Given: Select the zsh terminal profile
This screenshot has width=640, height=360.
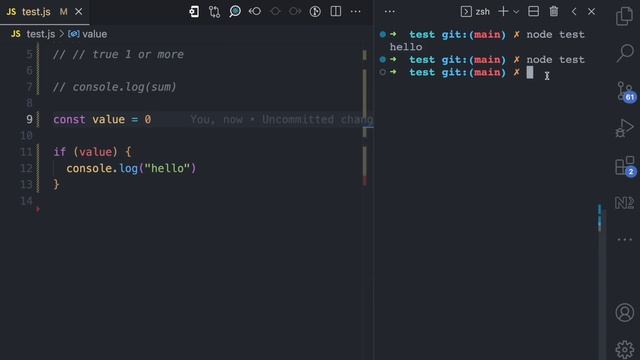Looking at the screenshot, I should (476, 11).
